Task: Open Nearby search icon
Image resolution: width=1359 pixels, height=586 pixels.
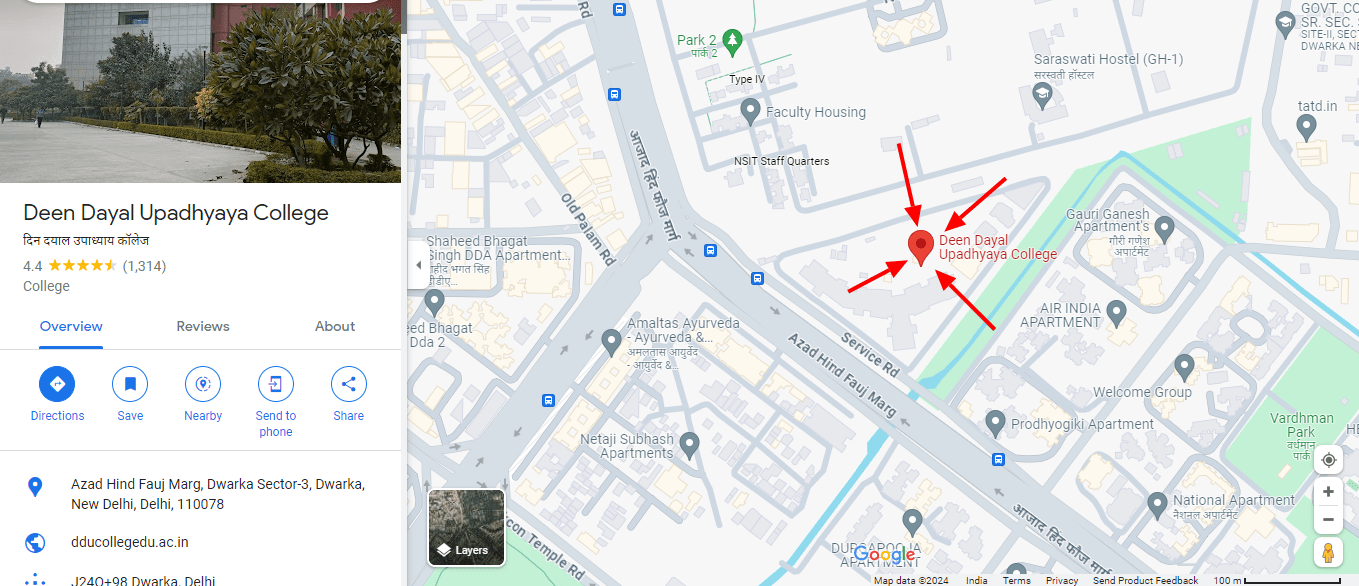Action: 203,384
